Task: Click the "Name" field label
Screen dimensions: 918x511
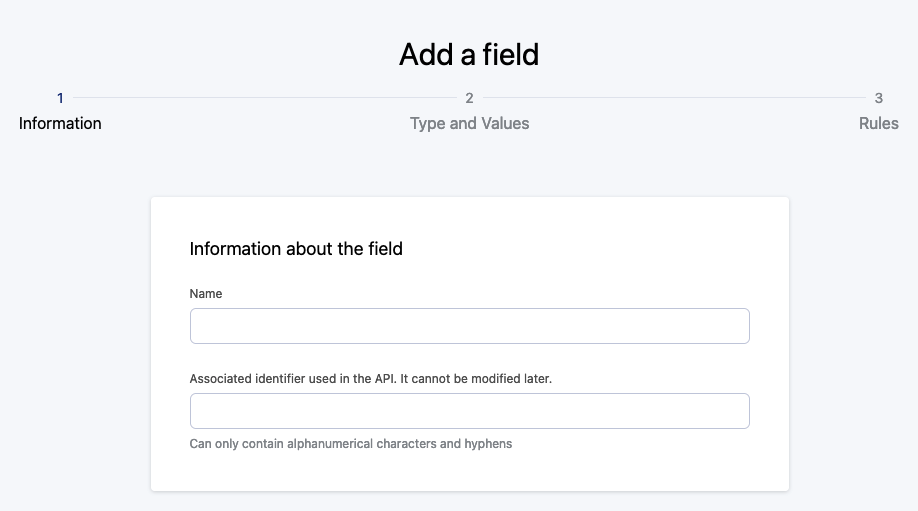Action: click(206, 294)
